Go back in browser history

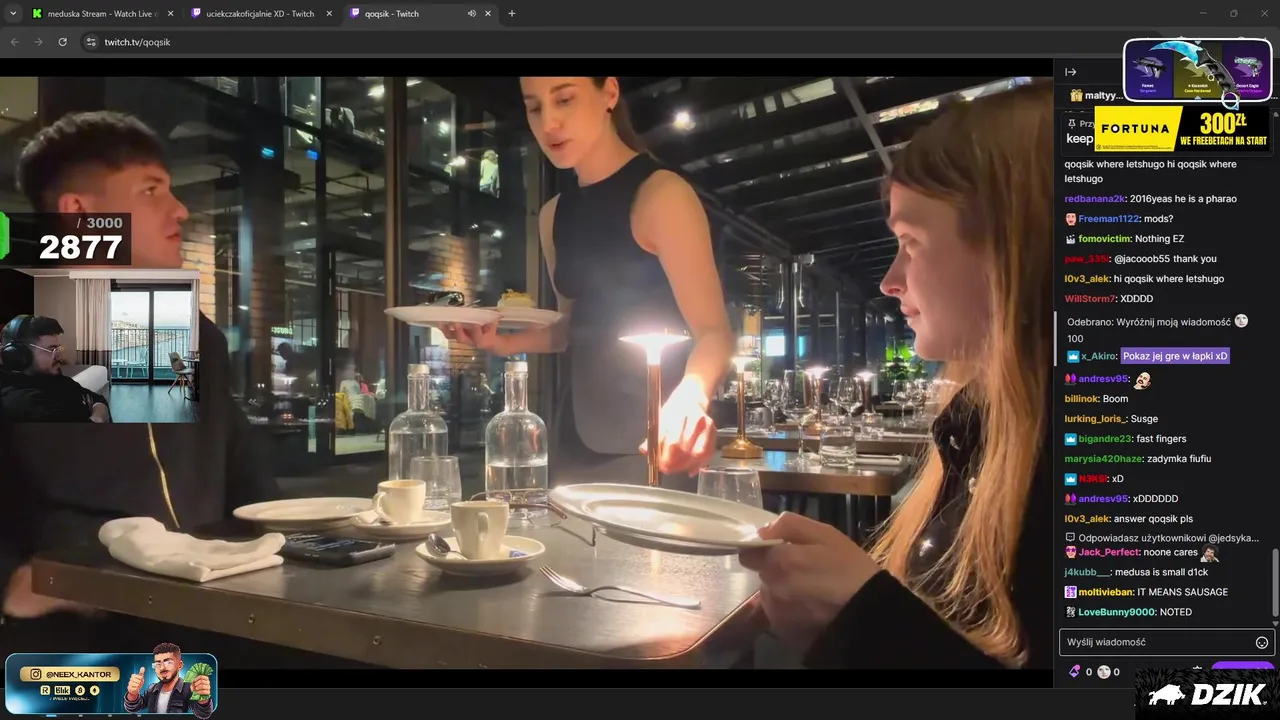(15, 42)
